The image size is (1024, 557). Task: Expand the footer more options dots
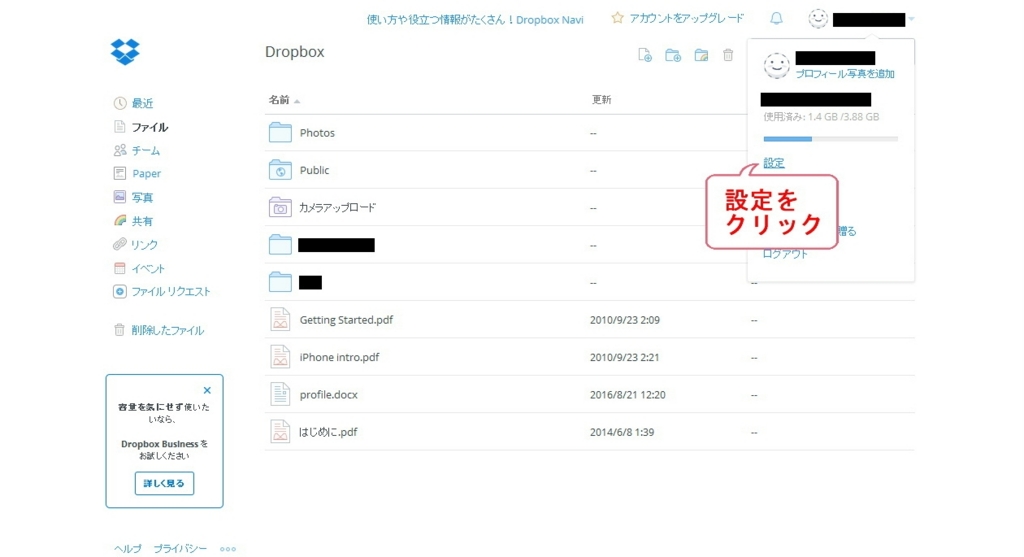coord(228,549)
